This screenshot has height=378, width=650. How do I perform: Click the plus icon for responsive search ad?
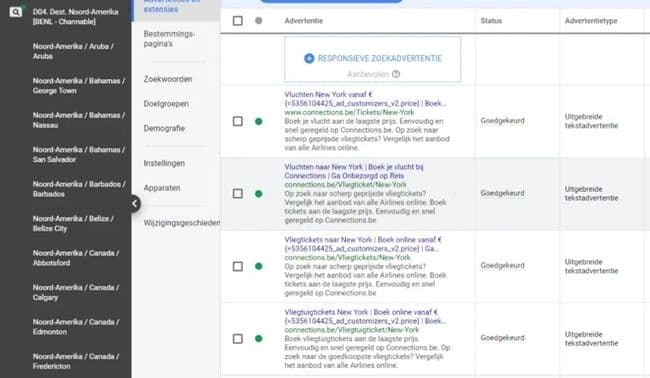coord(309,58)
